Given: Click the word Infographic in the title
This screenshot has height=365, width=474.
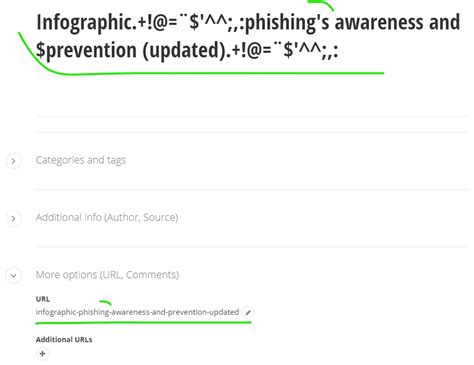Looking at the screenshot, I should pos(84,22).
